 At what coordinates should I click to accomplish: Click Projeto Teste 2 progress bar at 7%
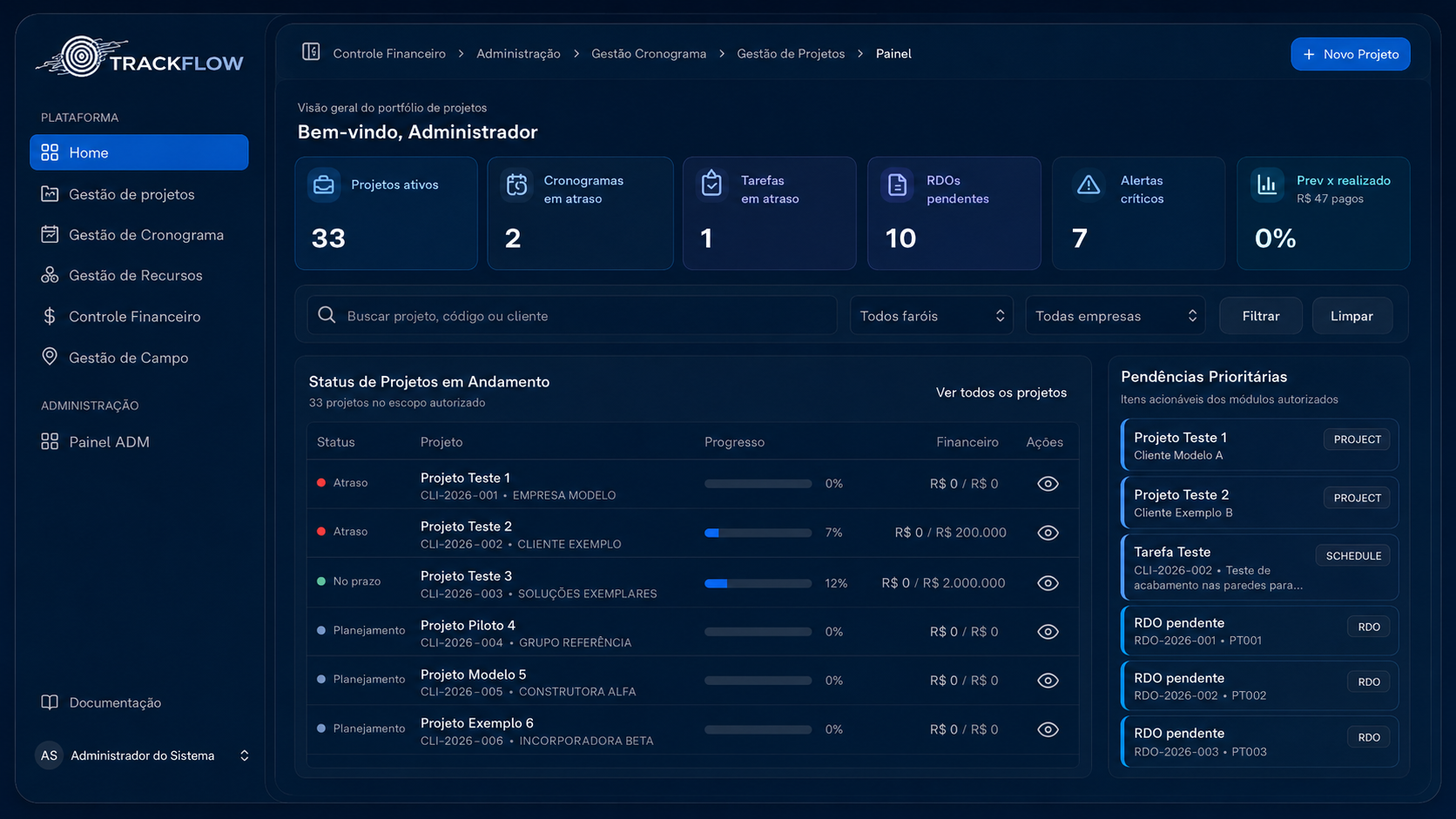point(758,533)
